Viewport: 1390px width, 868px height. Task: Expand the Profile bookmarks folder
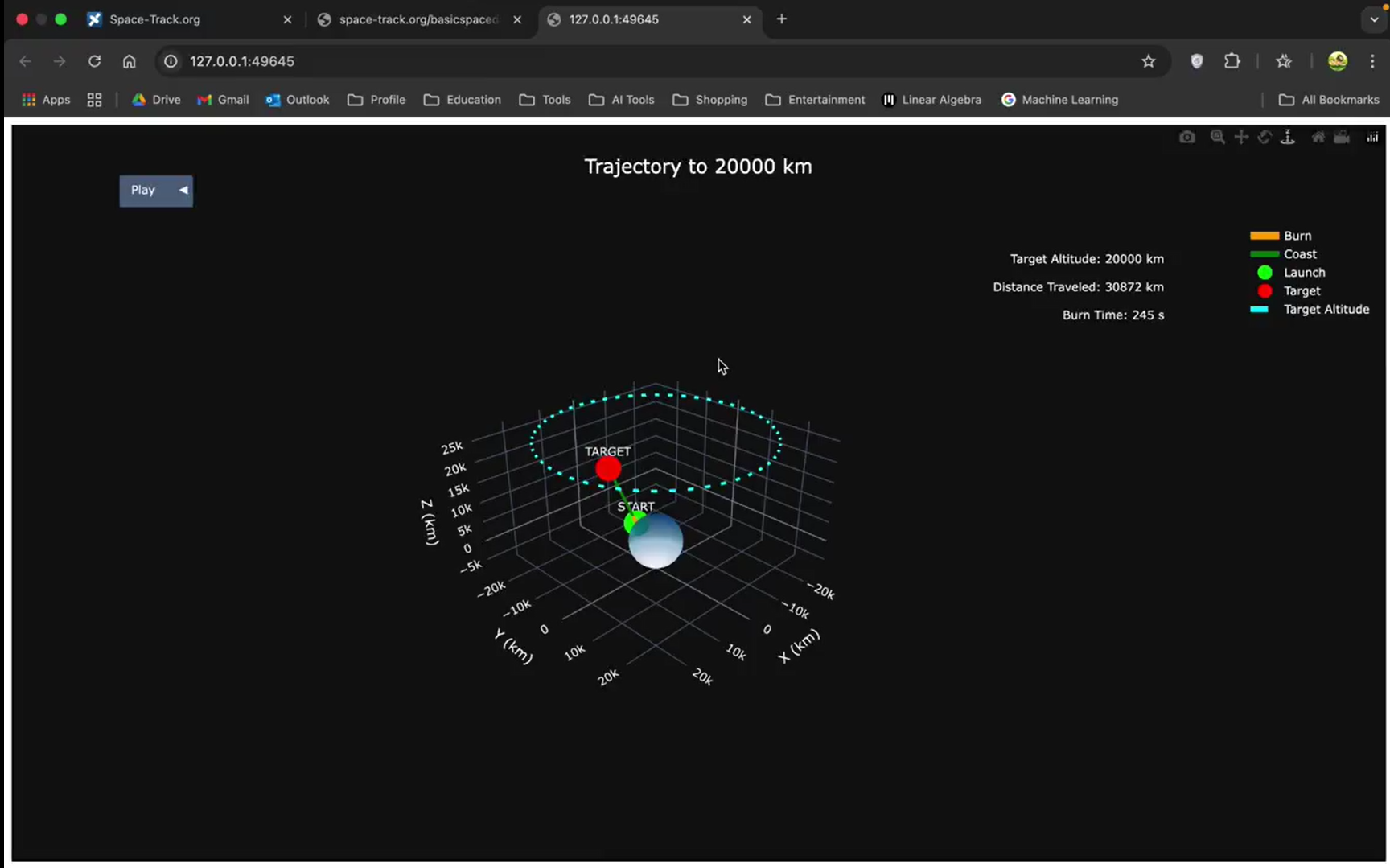(376, 100)
